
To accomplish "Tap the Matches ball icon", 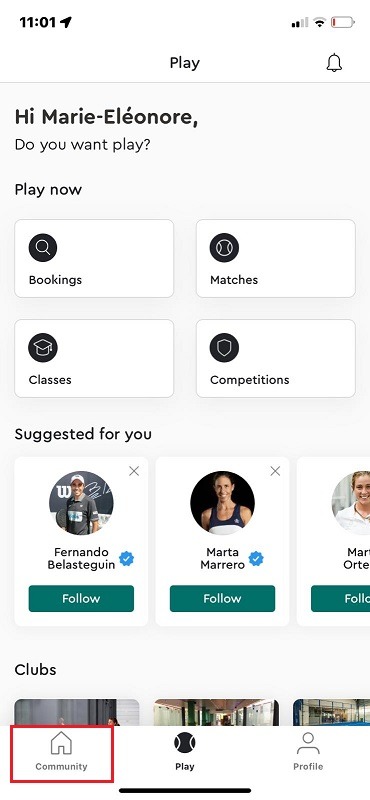I will pyautogui.click(x=224, y=248).
